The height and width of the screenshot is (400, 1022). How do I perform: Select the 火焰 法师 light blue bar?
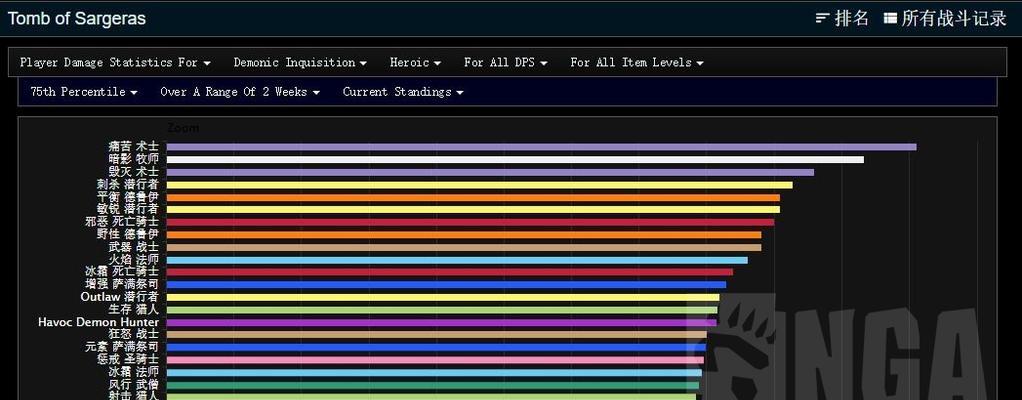pyautogui.click(x=457, y=260)
